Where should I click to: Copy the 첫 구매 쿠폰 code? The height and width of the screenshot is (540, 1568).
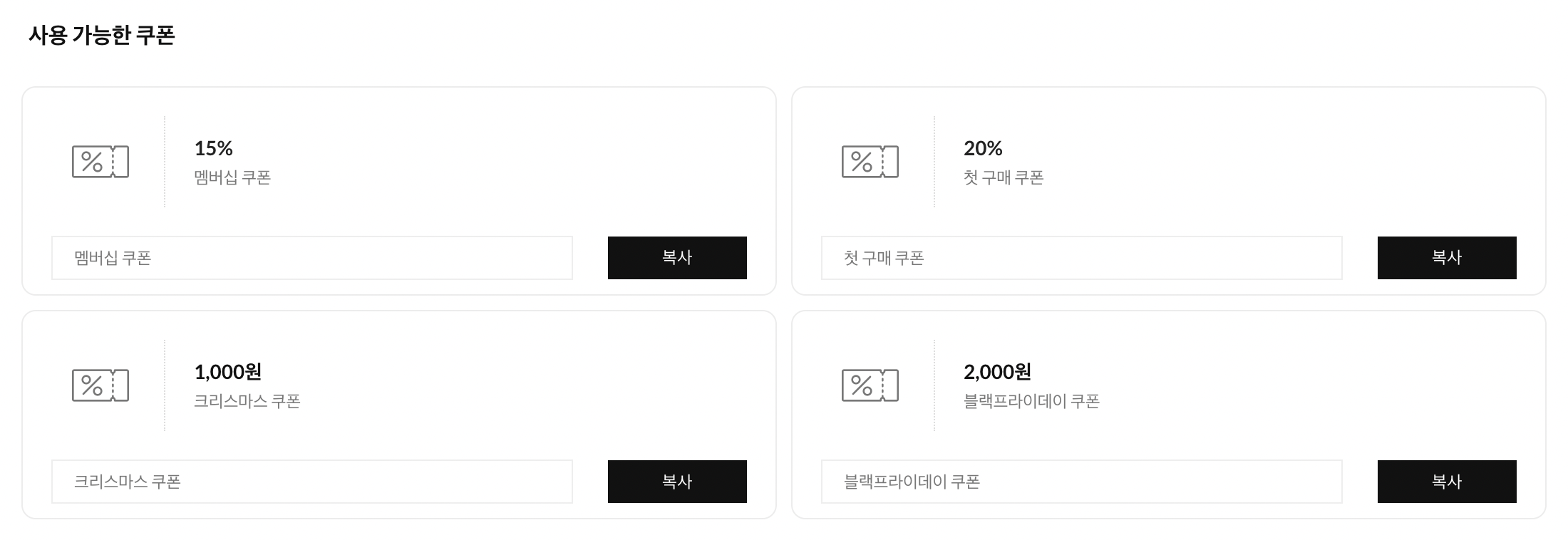[1447, 258]
